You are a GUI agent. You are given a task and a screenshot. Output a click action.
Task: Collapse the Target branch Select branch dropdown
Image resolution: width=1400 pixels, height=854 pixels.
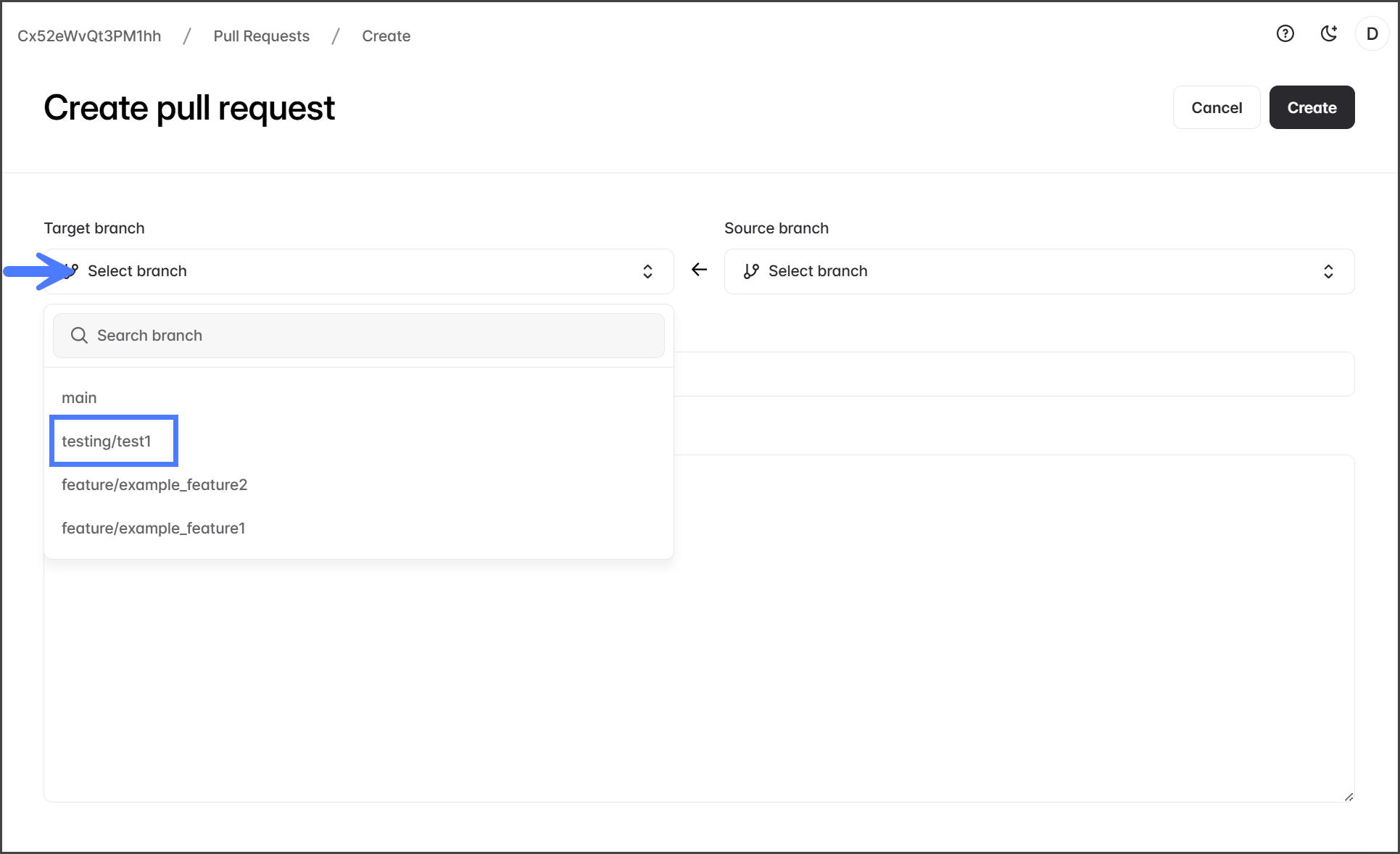(x=358, y=271)
